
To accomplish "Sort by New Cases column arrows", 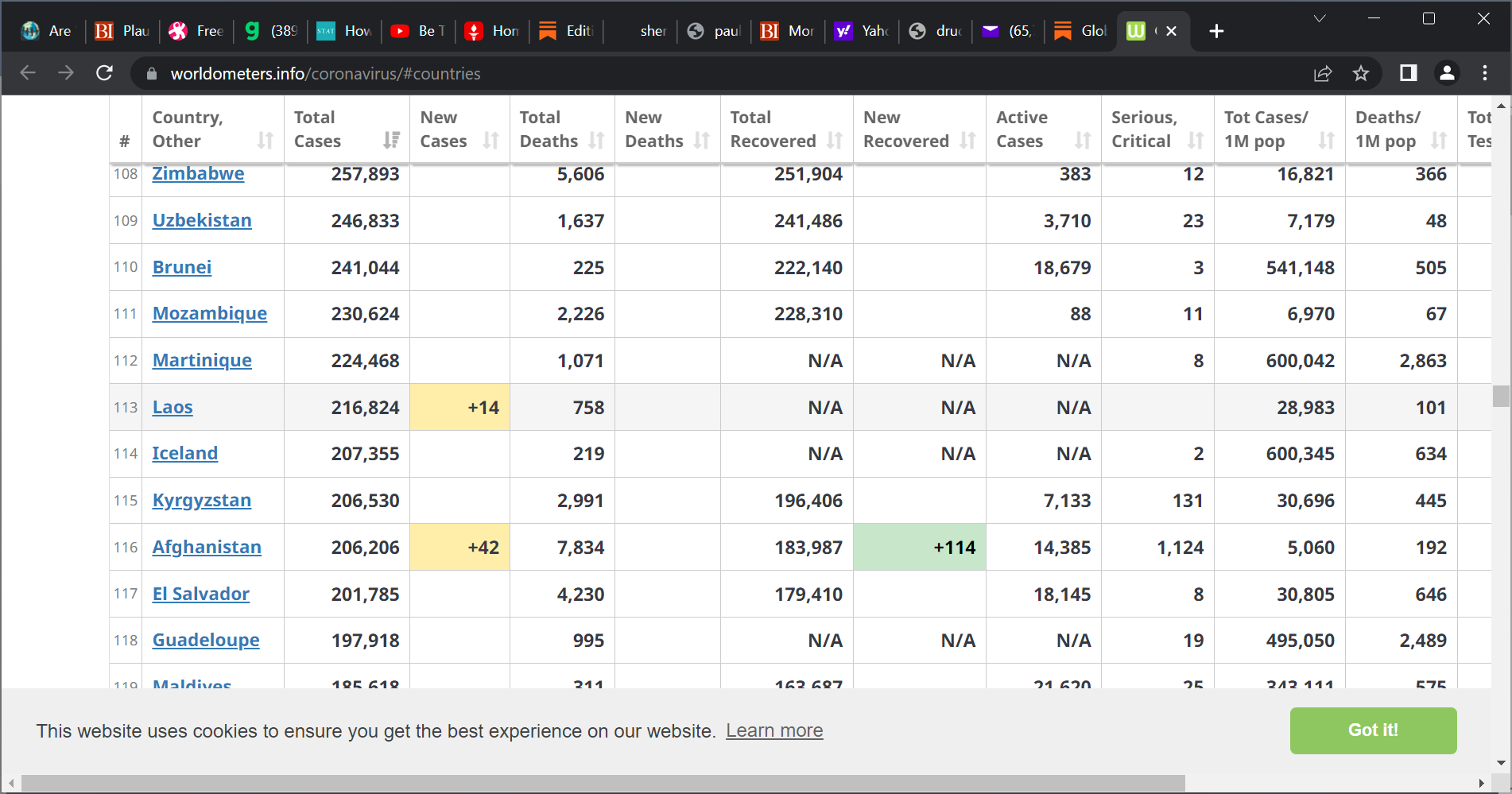I will (491, 141).
